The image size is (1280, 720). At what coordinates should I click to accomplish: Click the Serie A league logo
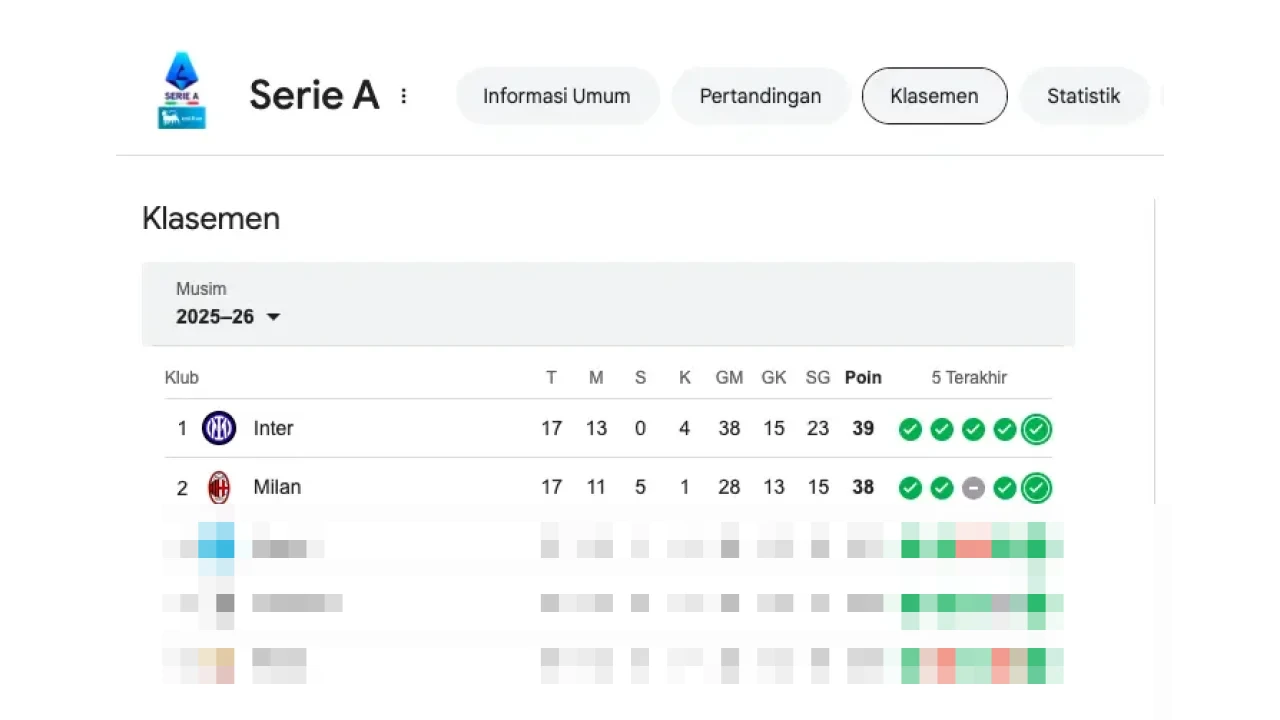tap(181, 90)
